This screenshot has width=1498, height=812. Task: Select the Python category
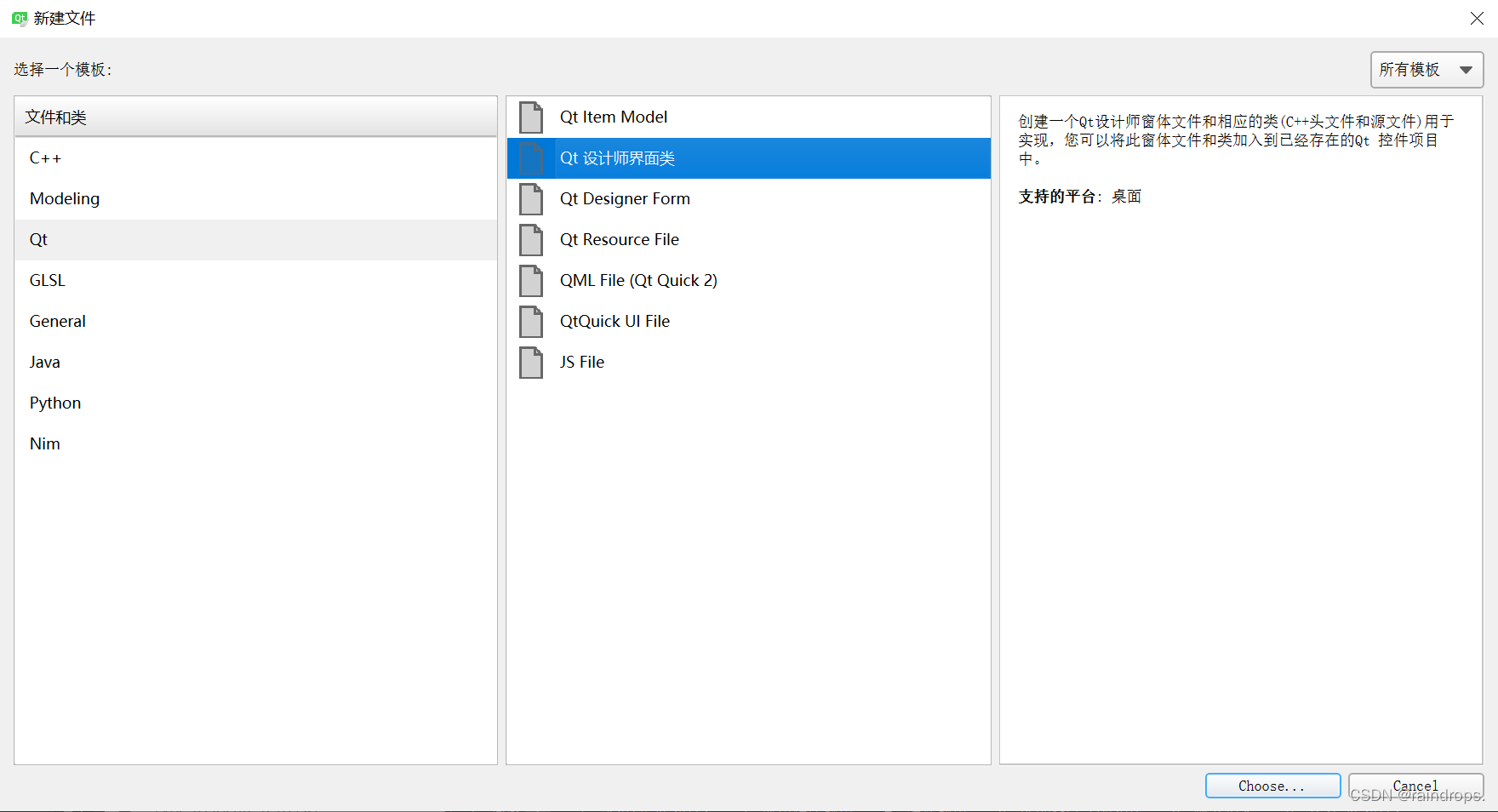tap(255, 403)
